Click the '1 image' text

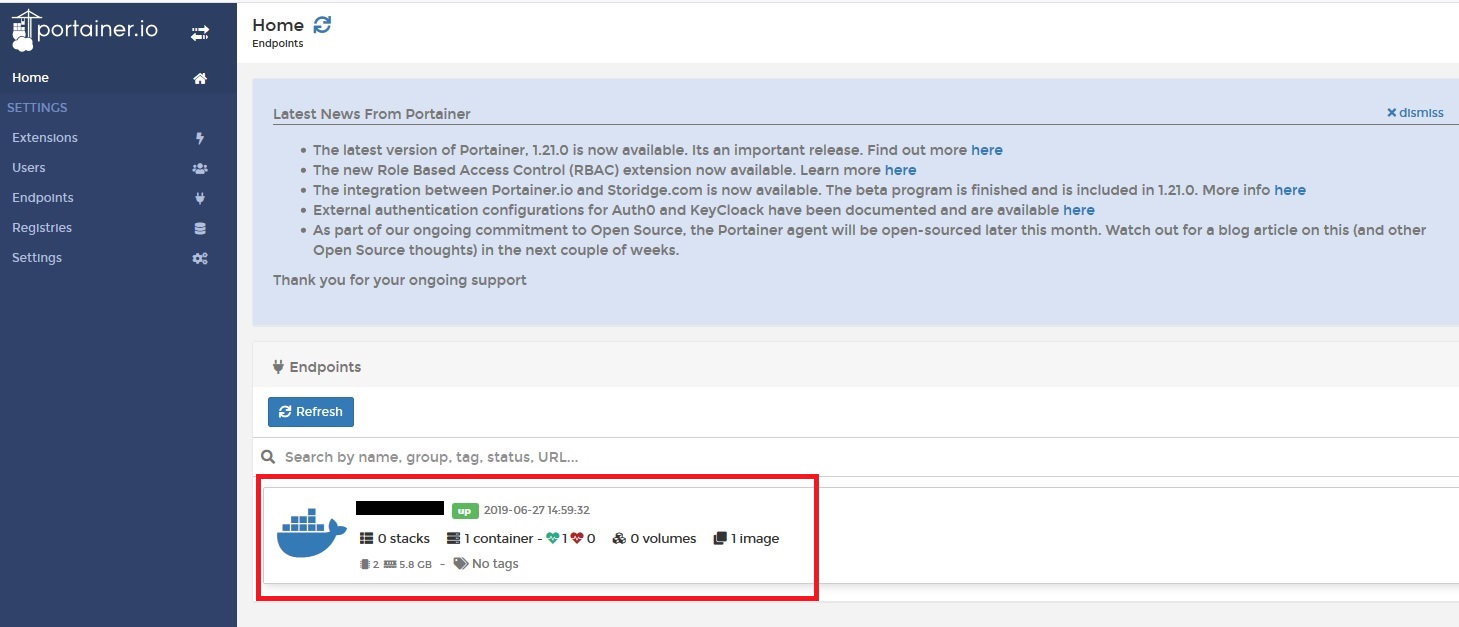point(755,538)
